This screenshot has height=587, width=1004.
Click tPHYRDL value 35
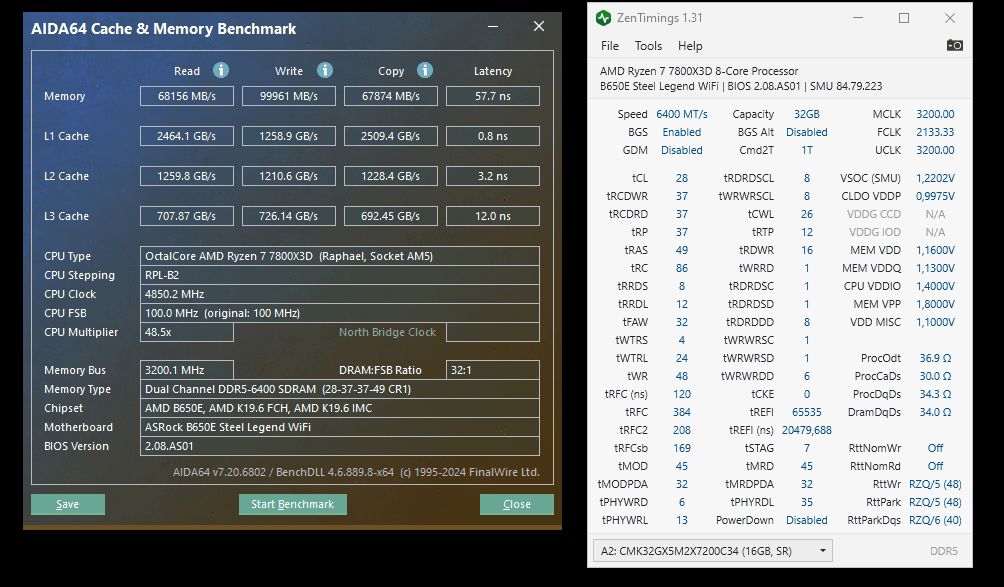(807, 502)
